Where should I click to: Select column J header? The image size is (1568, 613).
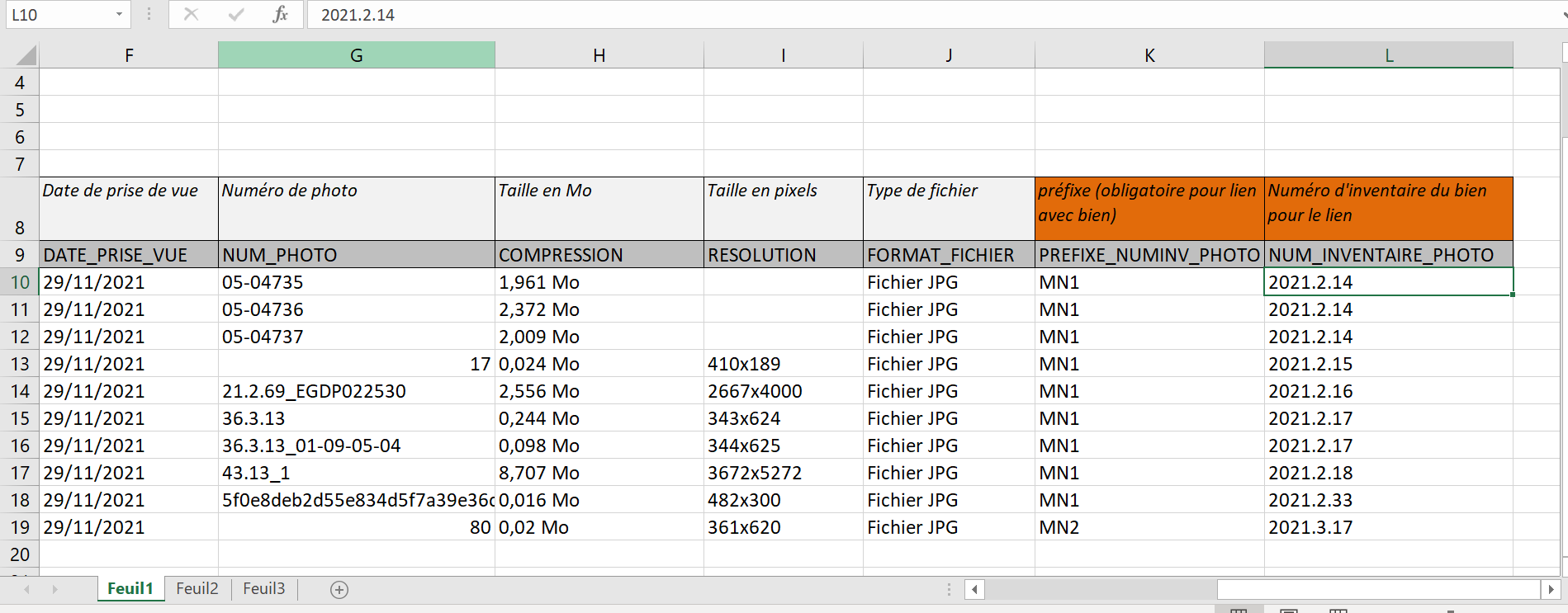click(949, 55)
